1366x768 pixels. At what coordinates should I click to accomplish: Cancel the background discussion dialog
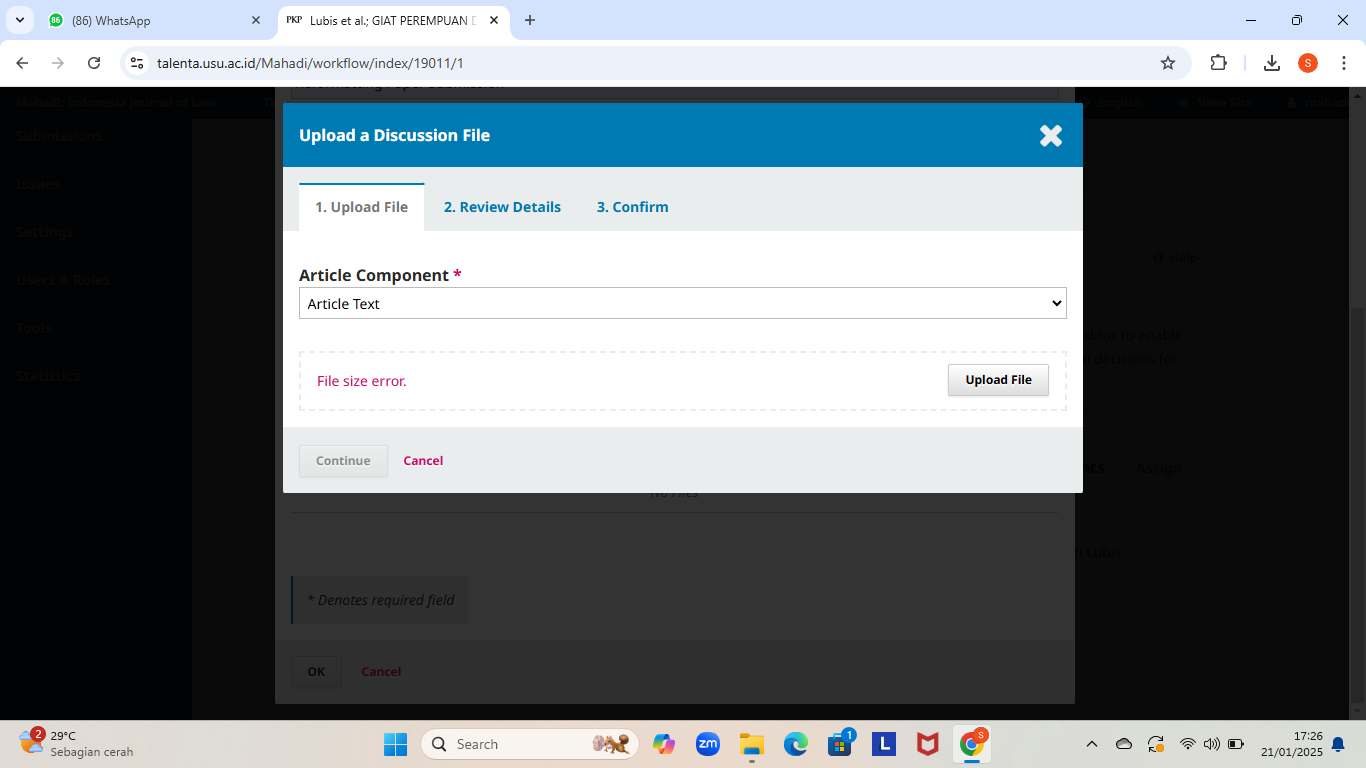(x=381, y=672)
